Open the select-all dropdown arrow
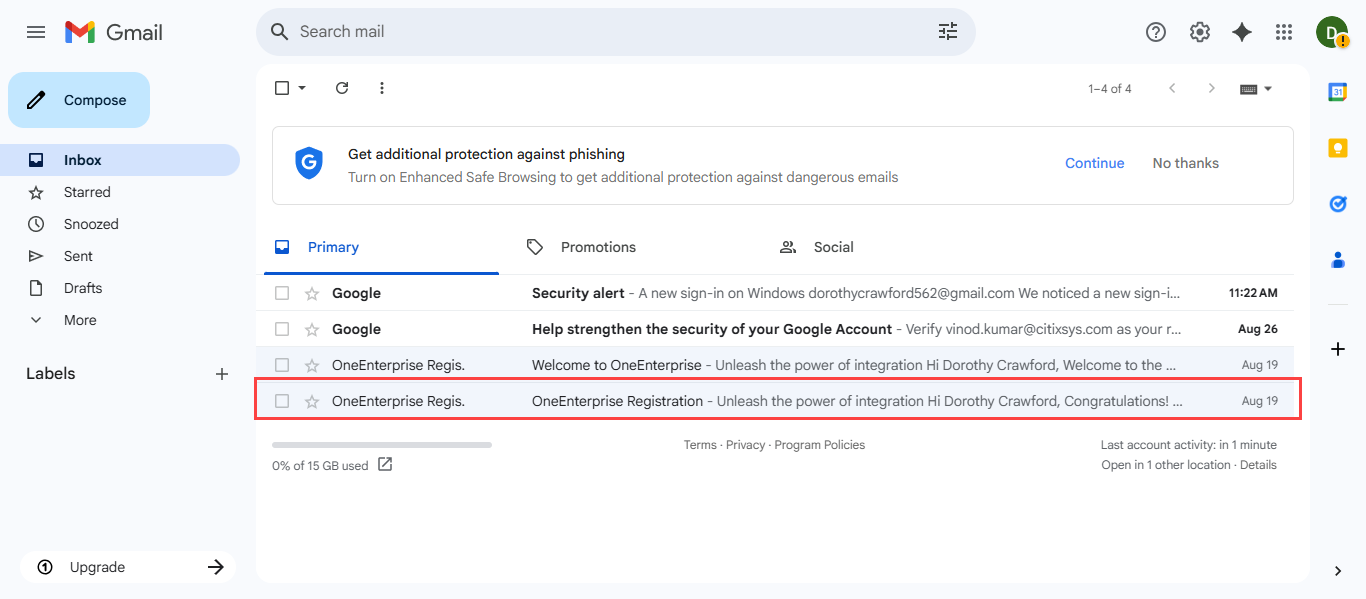 [x=302, y=88]
